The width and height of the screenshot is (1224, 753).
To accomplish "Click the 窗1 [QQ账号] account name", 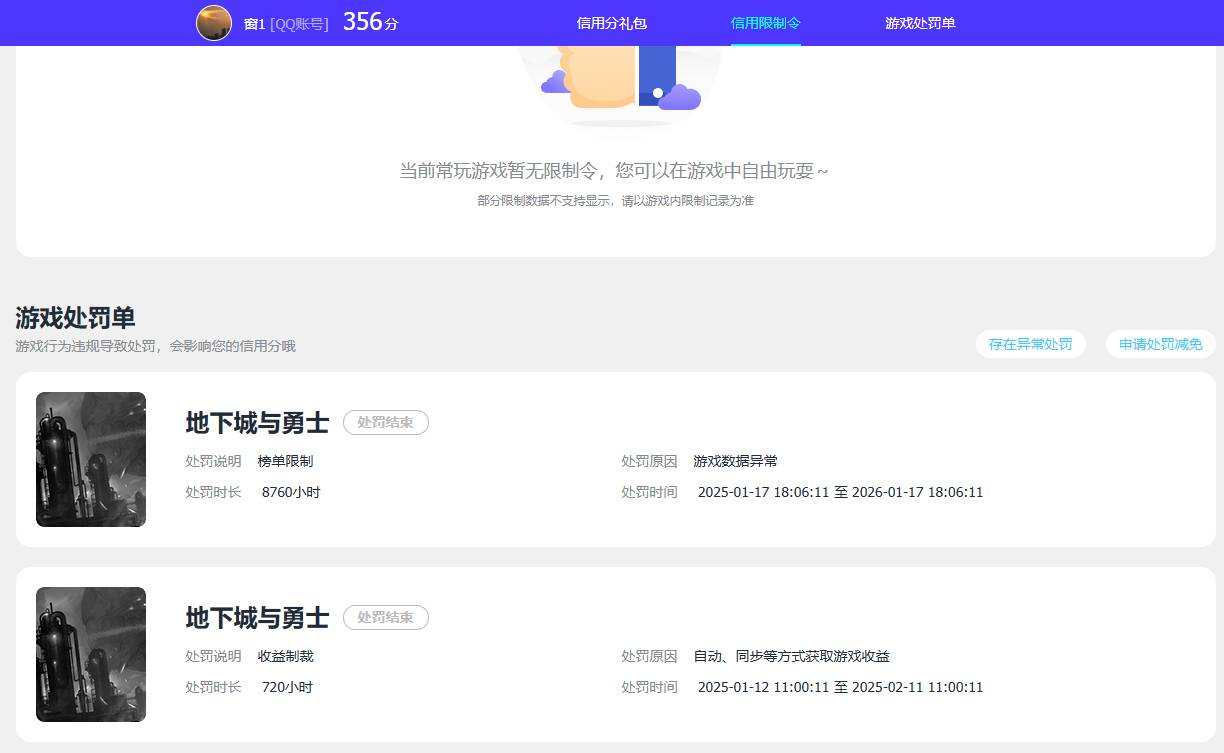I will [x=286, y=24].
